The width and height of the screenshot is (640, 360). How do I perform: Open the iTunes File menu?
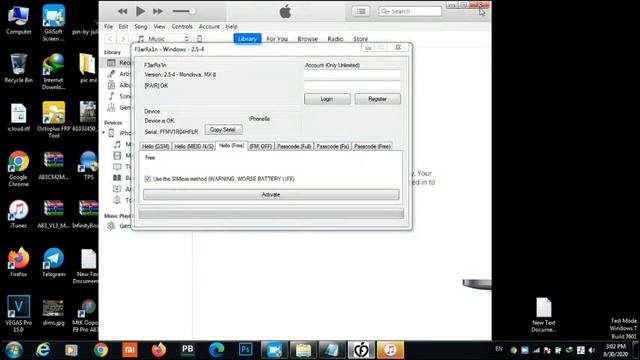click(108, 27)
